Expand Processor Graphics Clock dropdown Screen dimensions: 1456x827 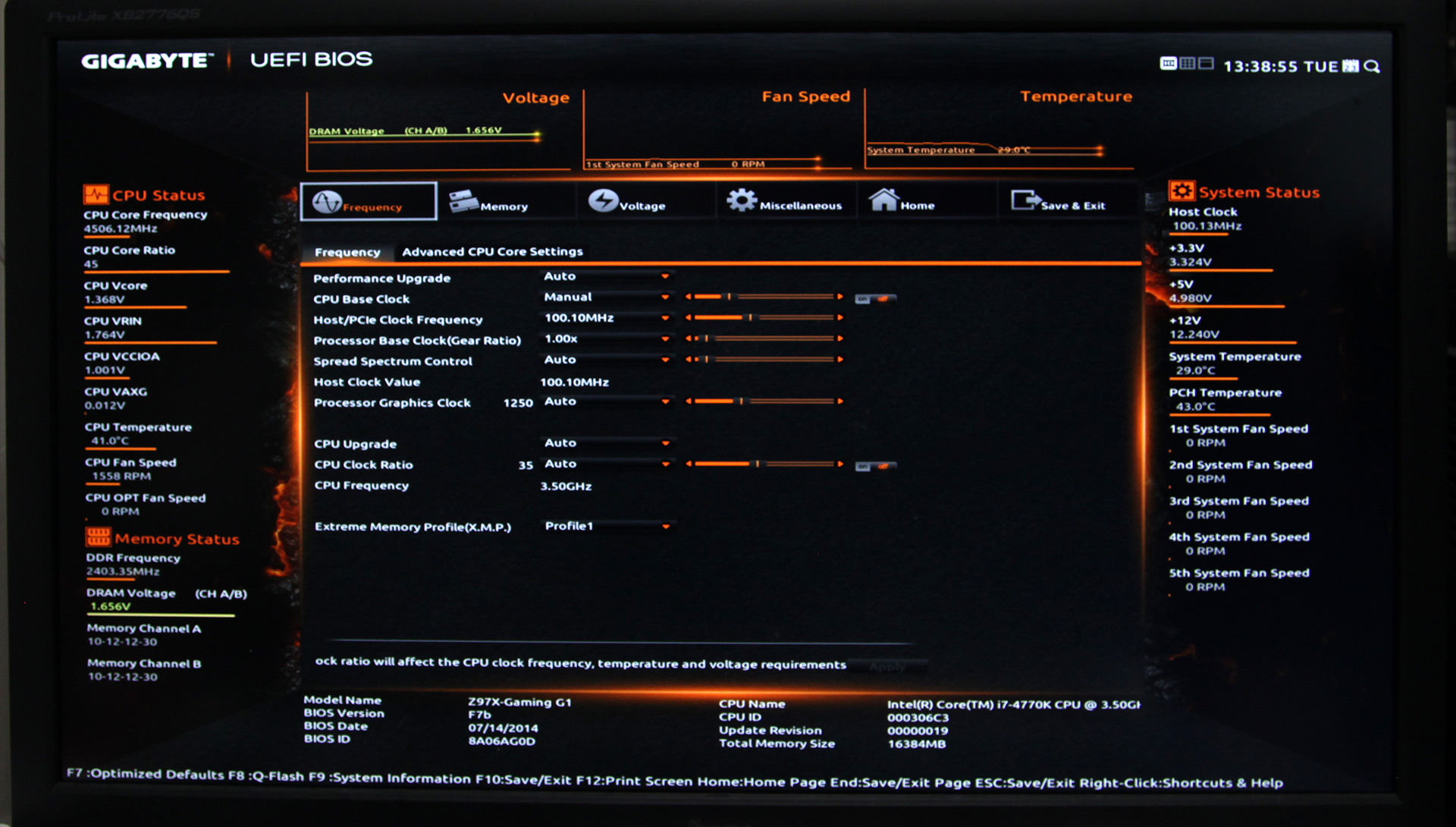(x=607, y=401)
